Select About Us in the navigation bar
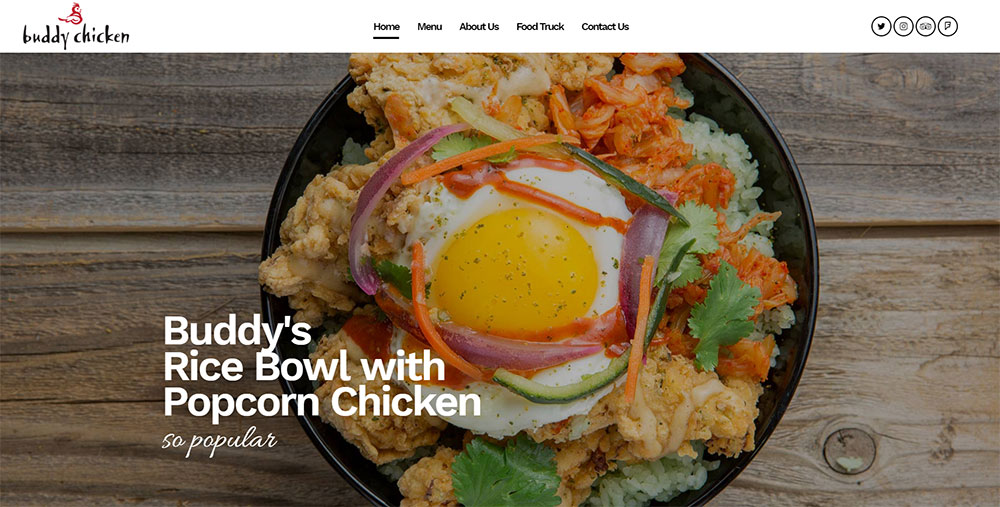The height and width of the screenshot is (507, 1000). point(479,27)
